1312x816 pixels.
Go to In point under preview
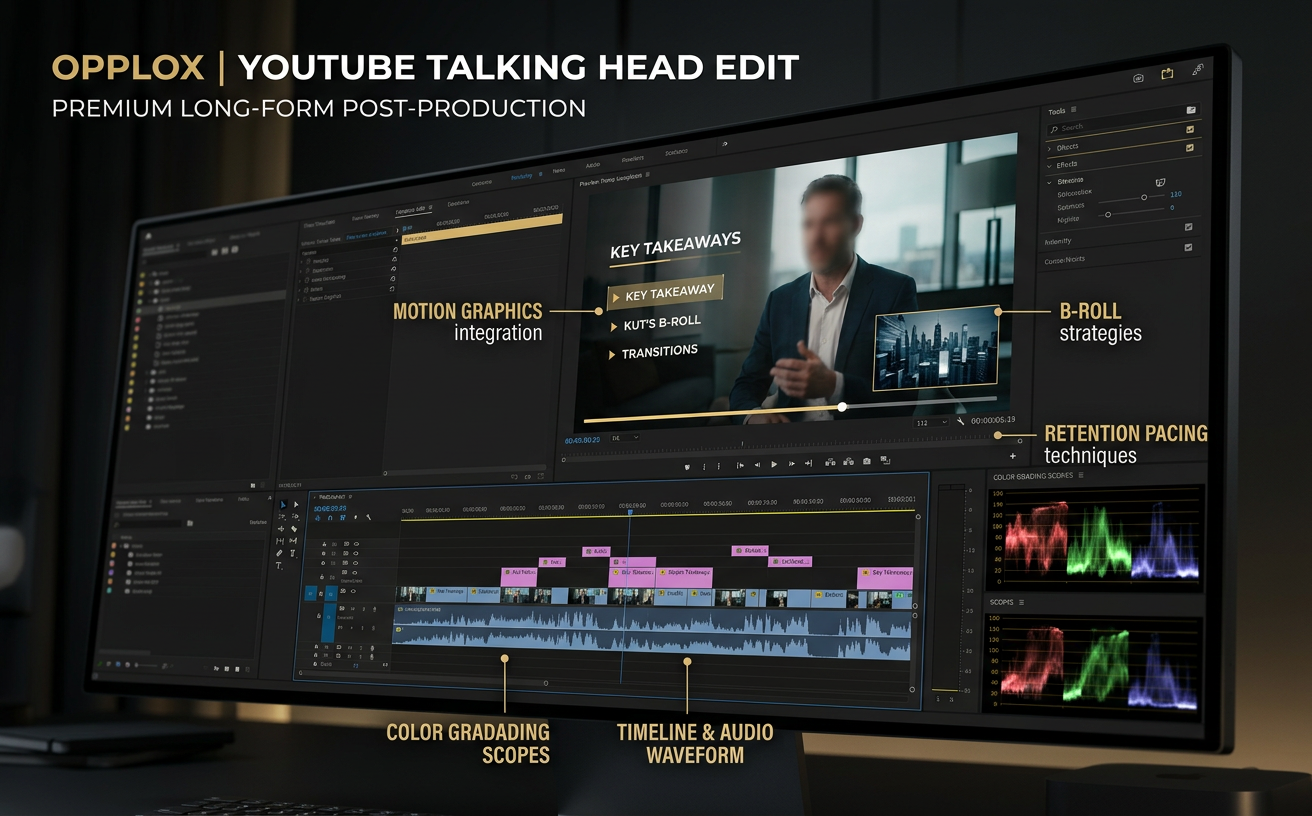point(740,465)
